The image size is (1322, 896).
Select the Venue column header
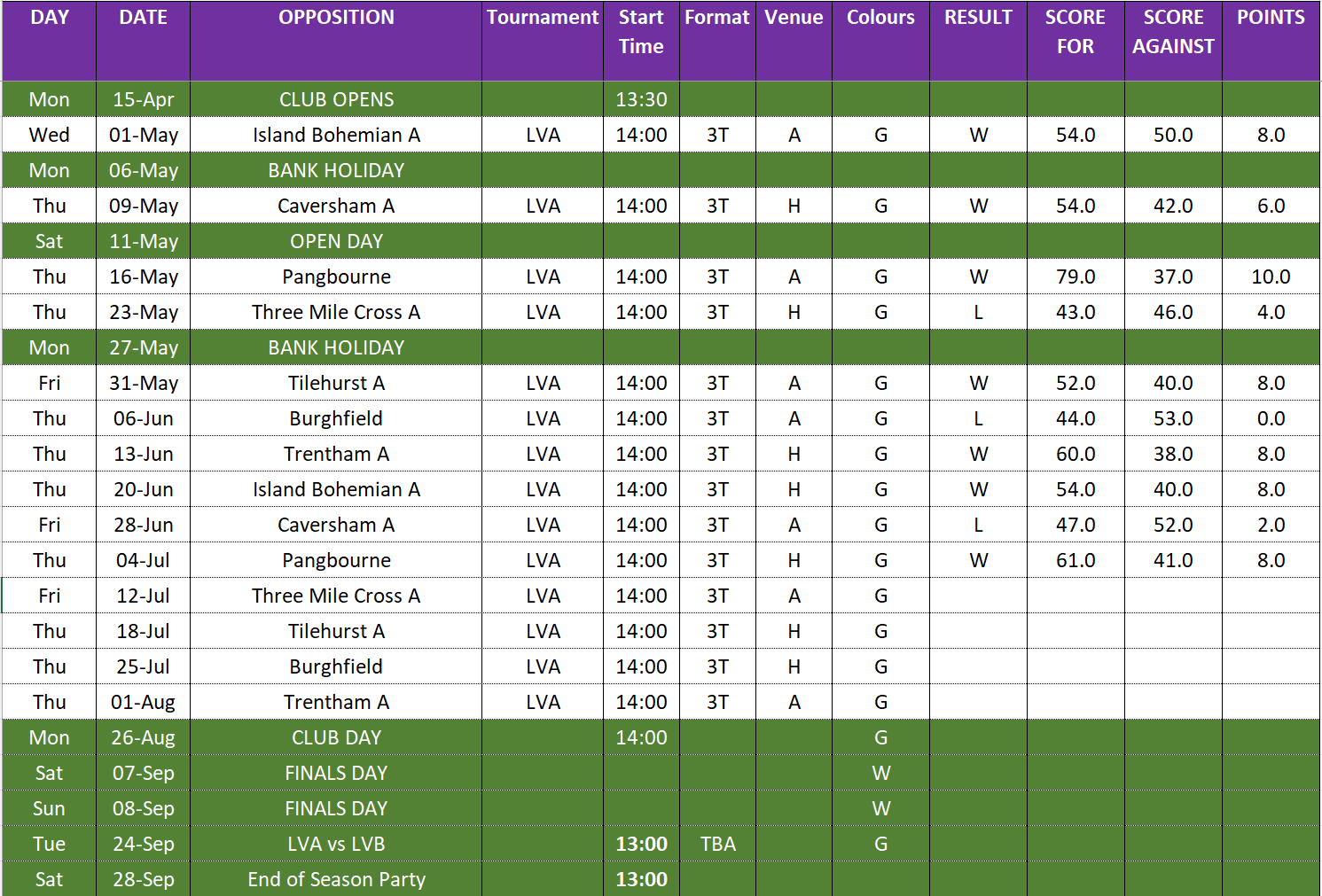(794, 41)
